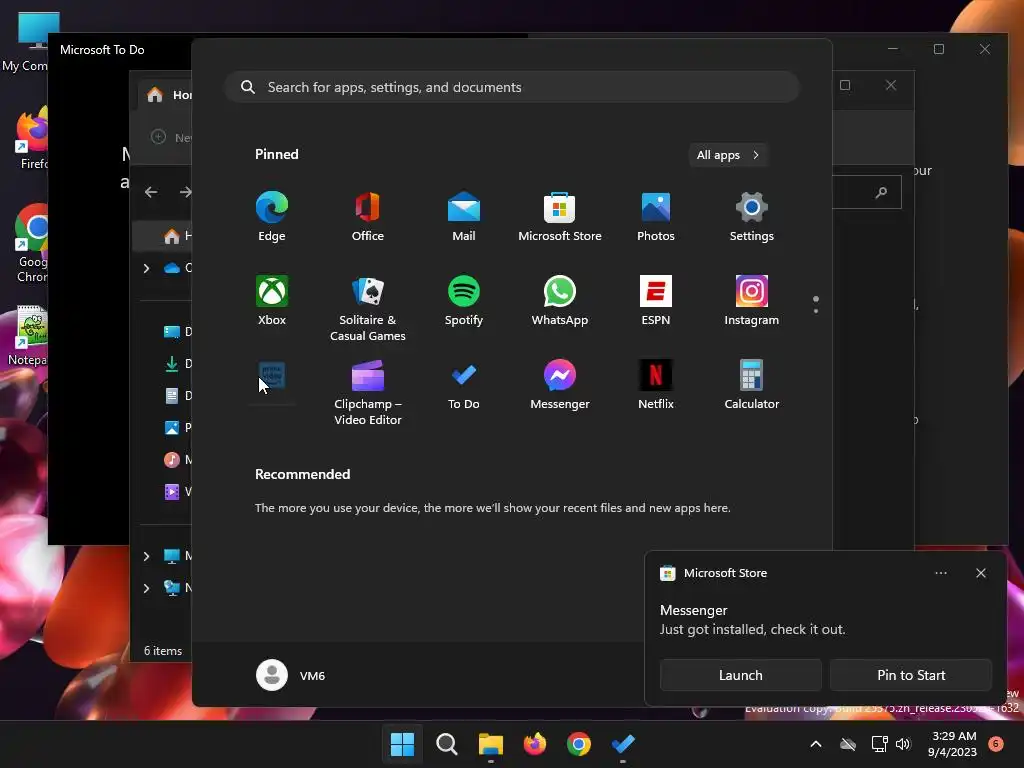Select Pictures in File Explorer sidebar
This screenshot has height=768, width=1024.
pyautogui.click(x=177, y=428)
